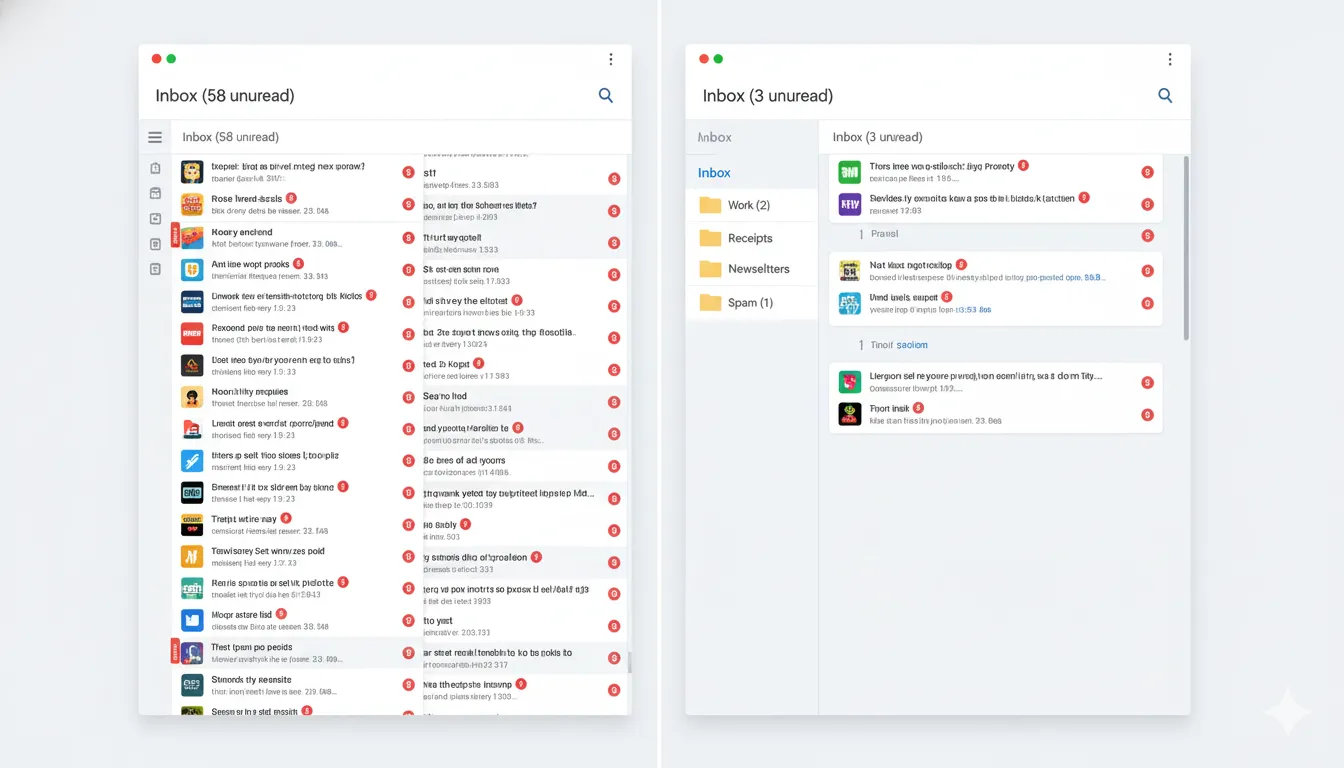Click the avatar of the 'Rose' email row

[x=192, y=205]
